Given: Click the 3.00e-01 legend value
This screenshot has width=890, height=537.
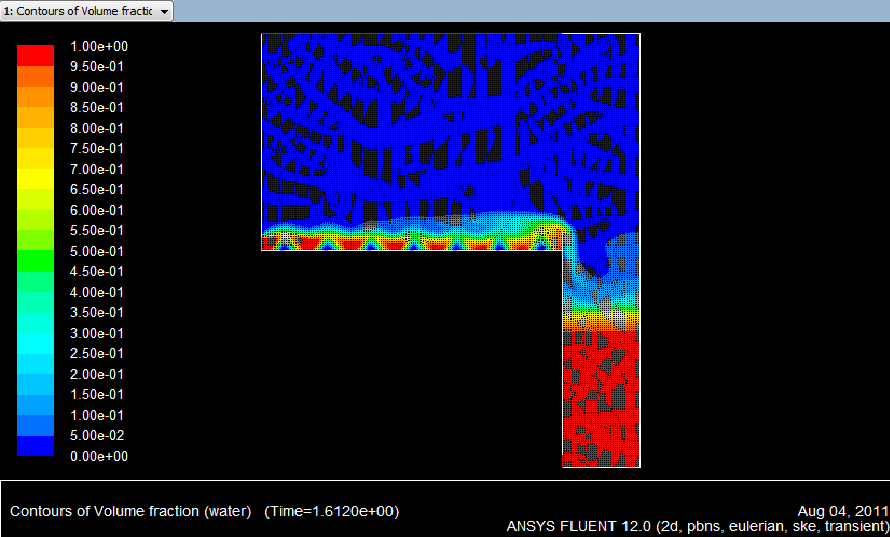Looking at the screenshot, I should (97, 333).
